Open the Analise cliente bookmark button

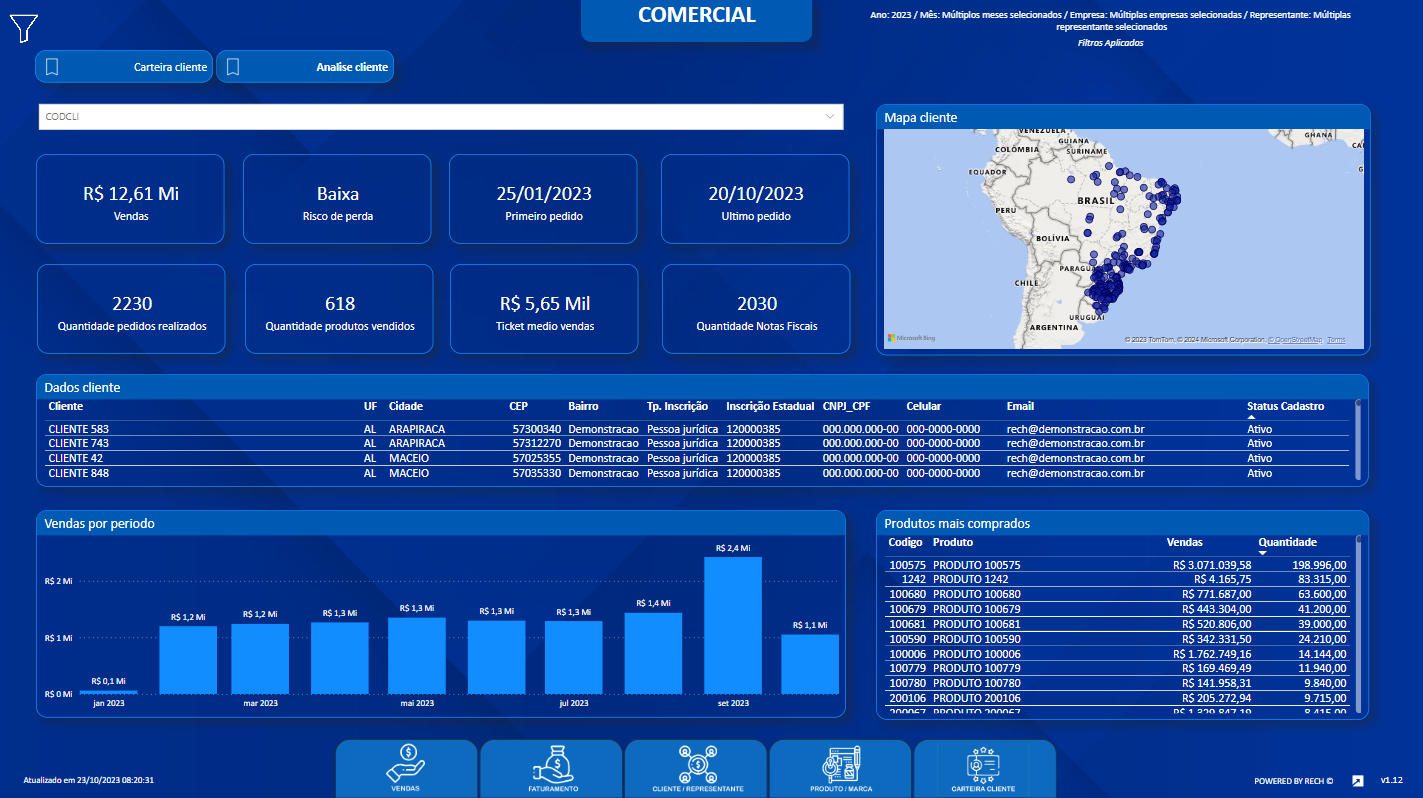click(x=305, y=67)
